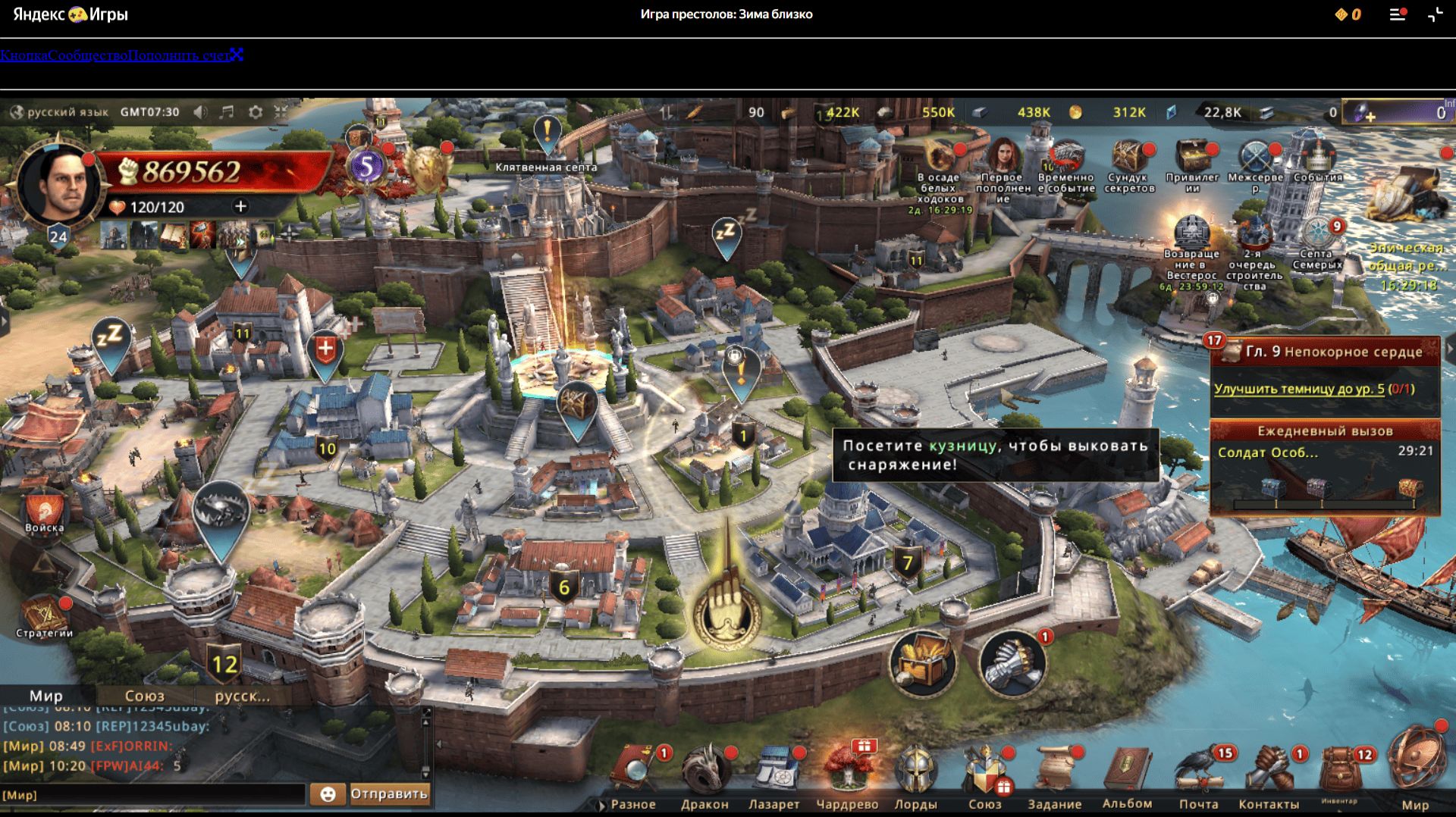Screen dimensions: 1456x817
Task: Open the chat emoji picker
Action: (328, 794)
